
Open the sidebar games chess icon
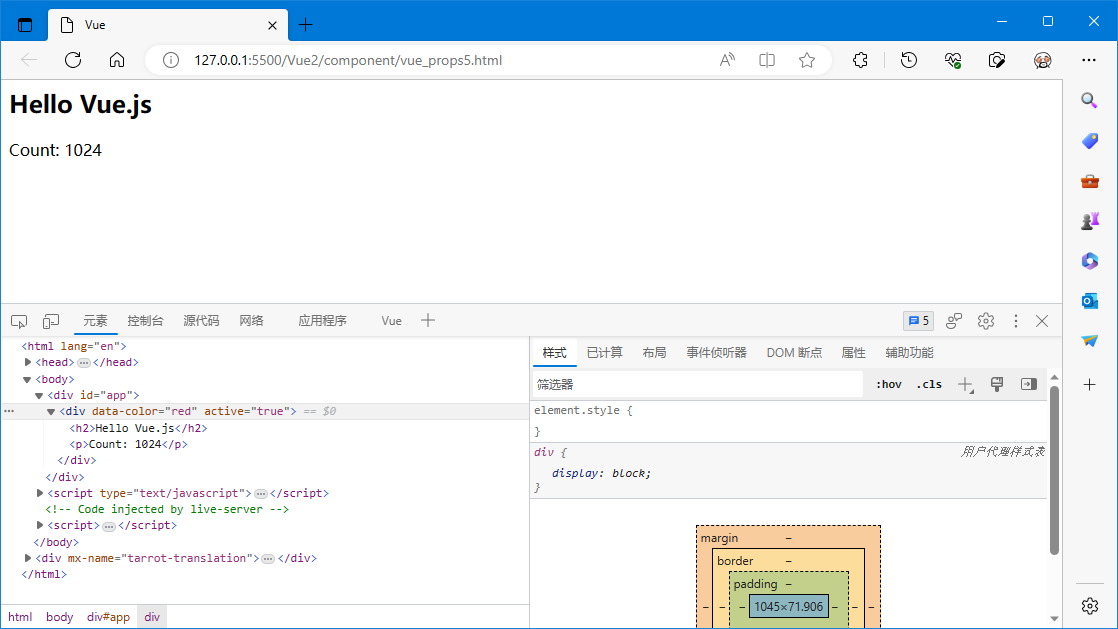(1089, 221)
